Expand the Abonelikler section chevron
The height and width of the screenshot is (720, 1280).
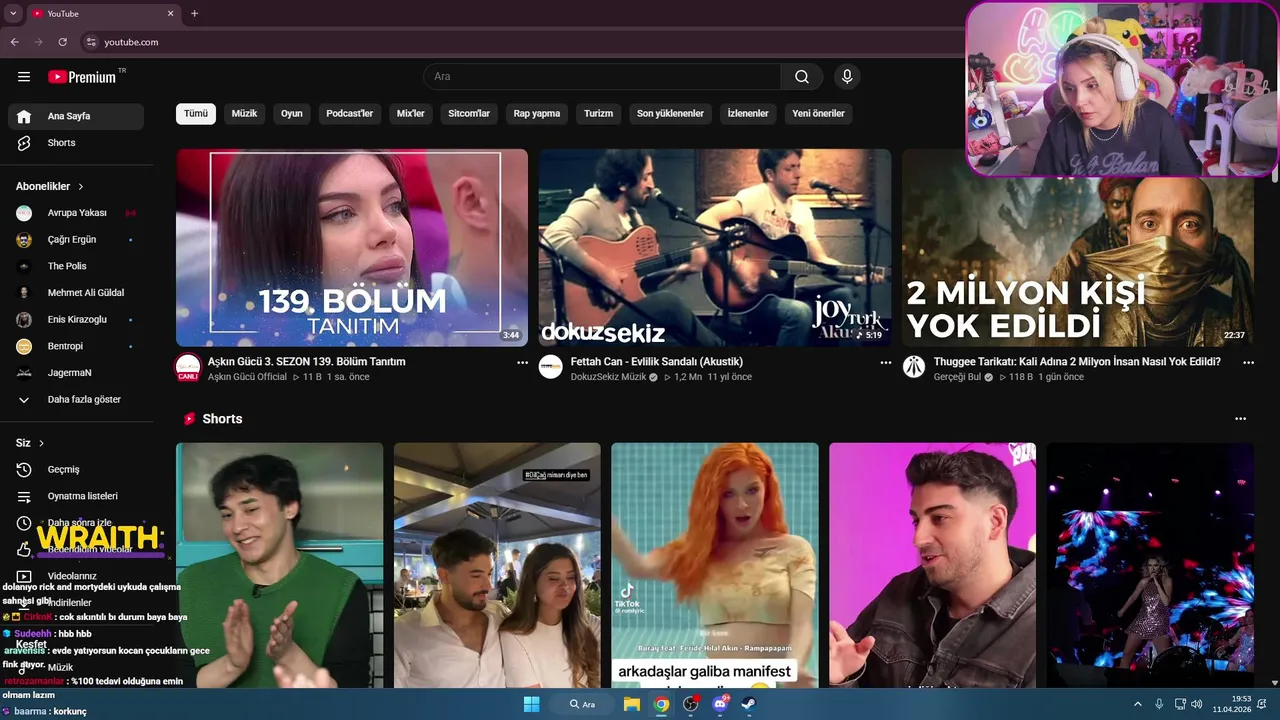81,187
